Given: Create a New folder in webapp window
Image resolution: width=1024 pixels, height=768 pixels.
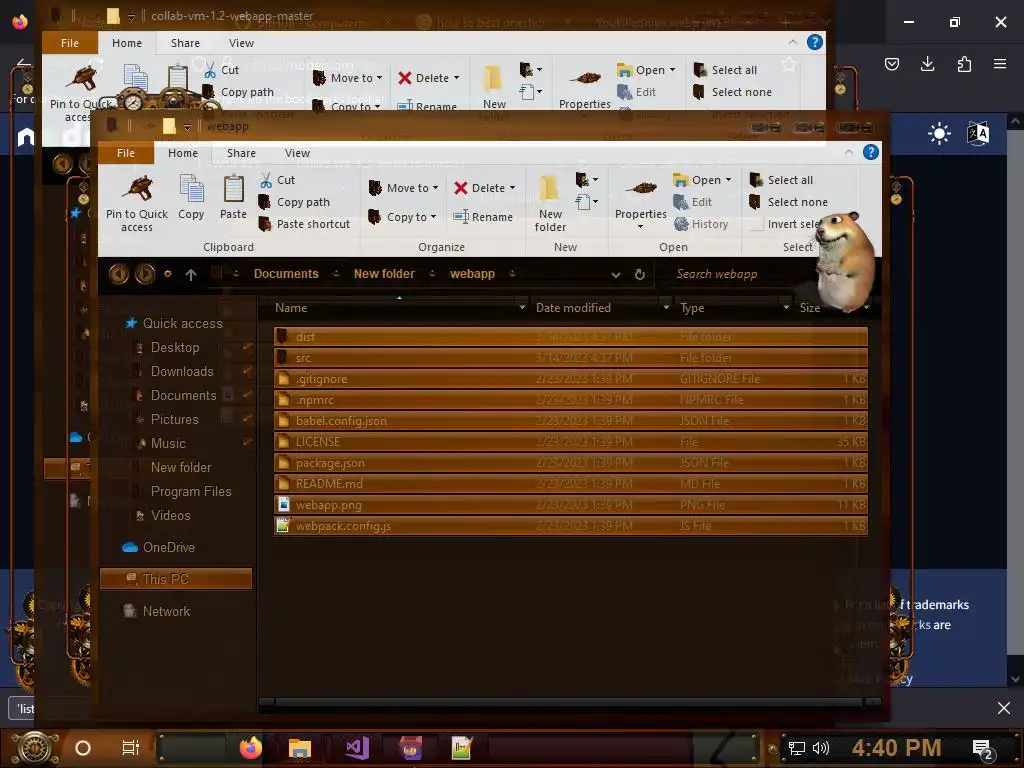Looking at the screenshot, I should click(x=550, y=203).
